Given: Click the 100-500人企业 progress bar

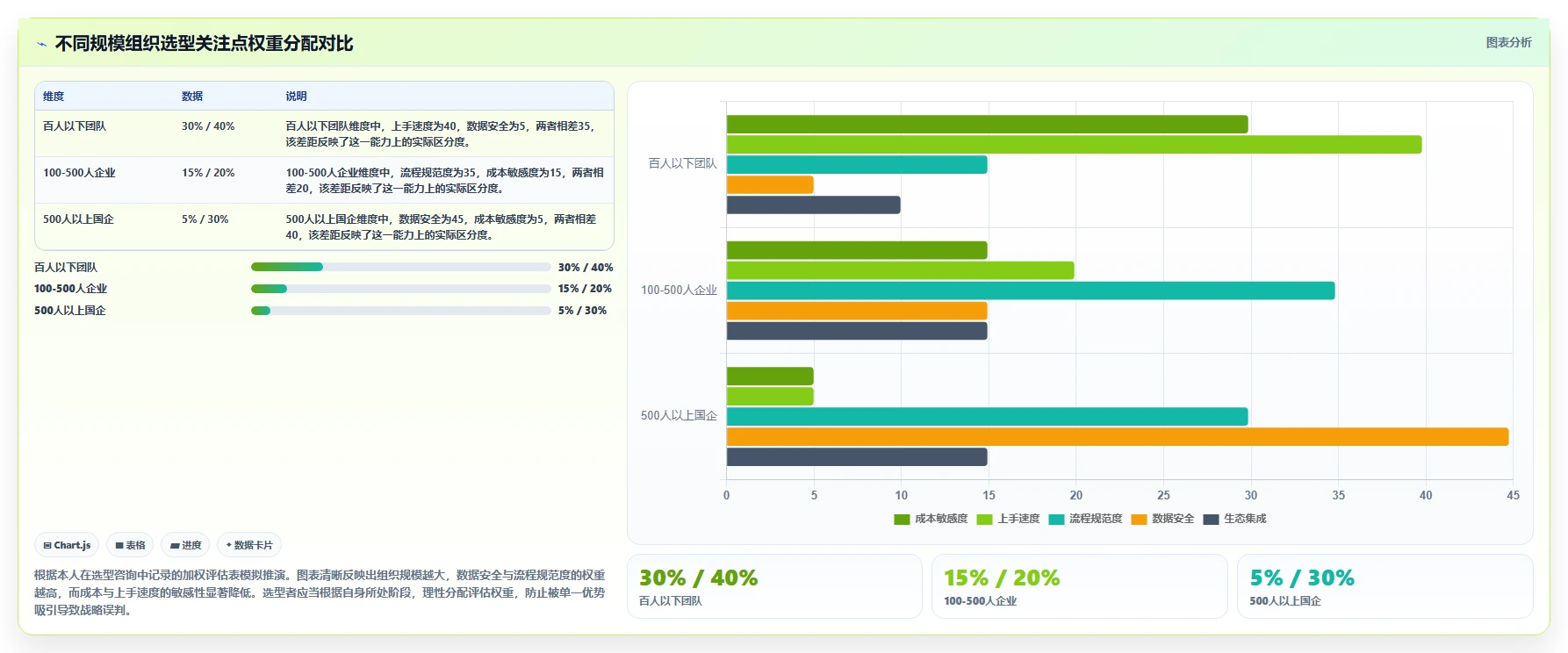Looking at the screenshot, I should (x=401, y=289).
